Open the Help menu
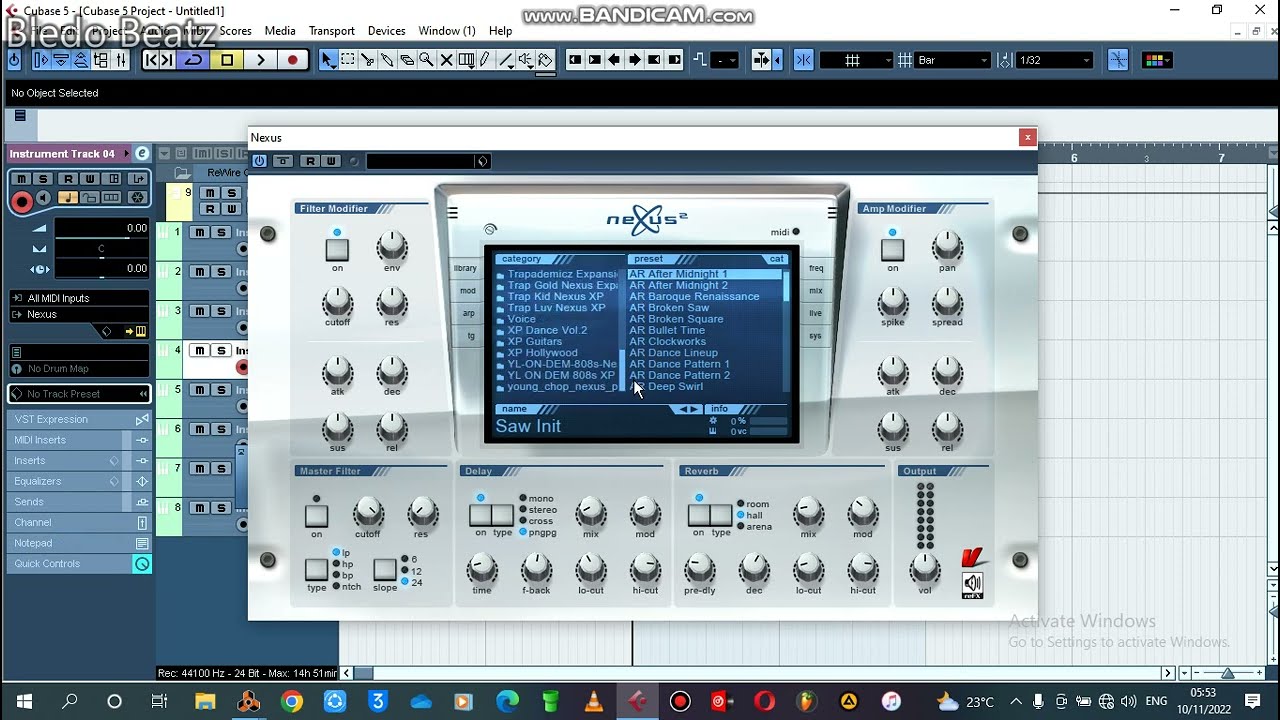The height and width of the screenshot is (720, 1280). click(501, 31)
